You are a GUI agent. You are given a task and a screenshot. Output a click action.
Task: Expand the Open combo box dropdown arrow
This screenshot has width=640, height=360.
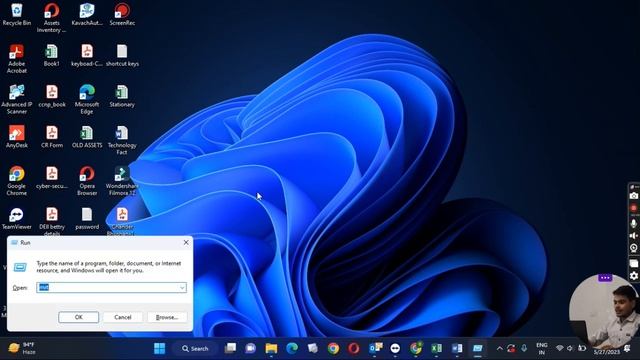(x=182, y=288)
